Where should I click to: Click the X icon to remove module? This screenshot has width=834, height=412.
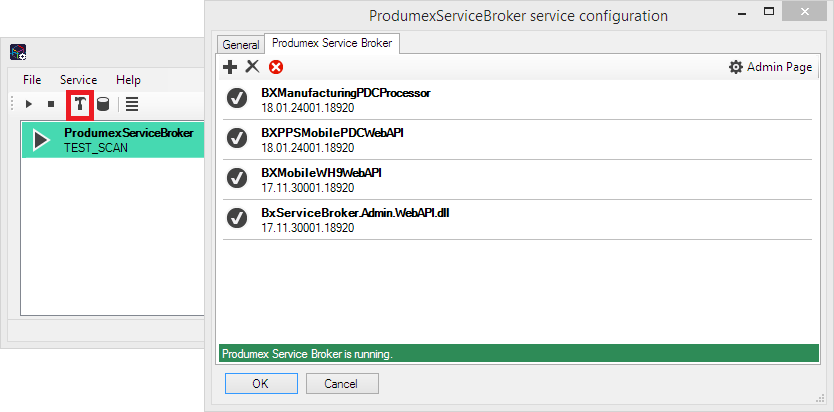click(252, 67)
